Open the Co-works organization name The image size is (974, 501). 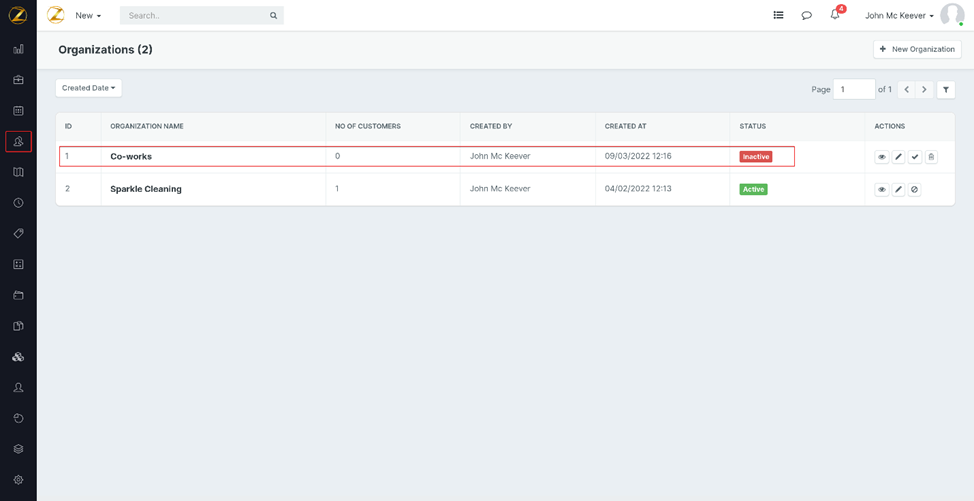(131, 156)
